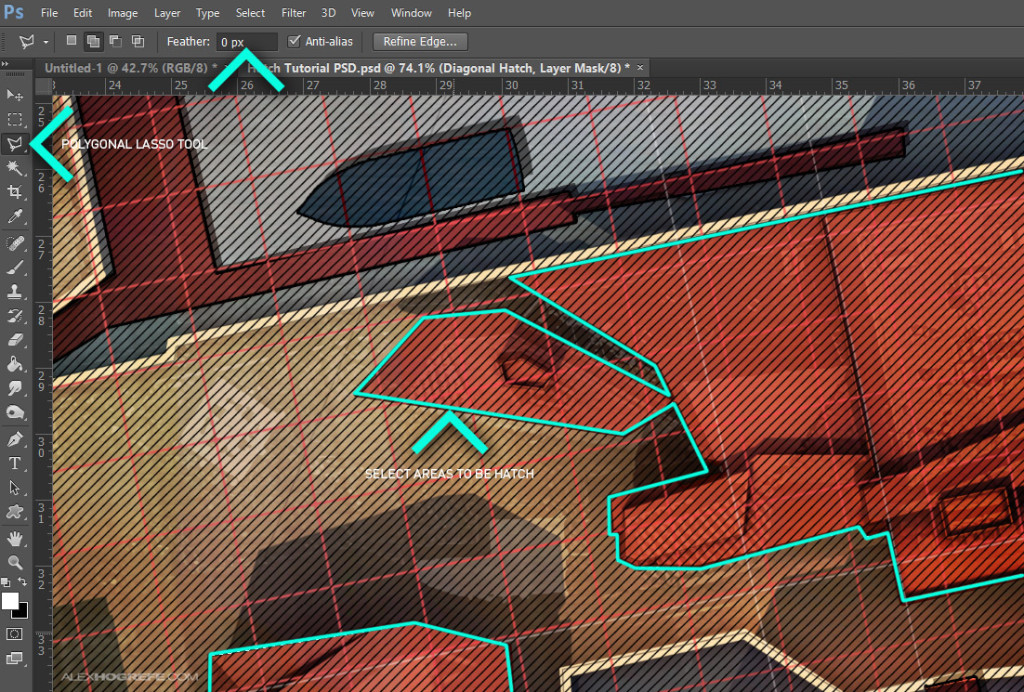Screen dimensions: 1024x692
Task: Choose the Crop tool
Action: [x=14, y=192]
